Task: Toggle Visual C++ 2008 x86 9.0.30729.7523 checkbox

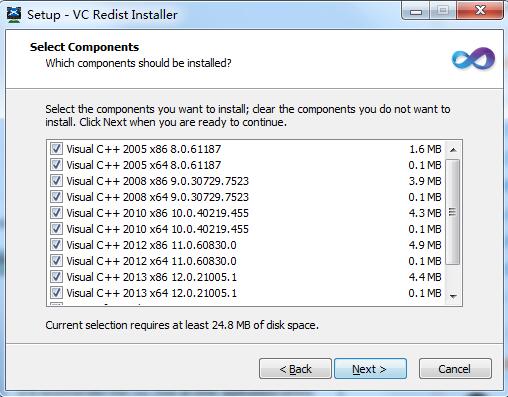Action: [x=56, y=180]
